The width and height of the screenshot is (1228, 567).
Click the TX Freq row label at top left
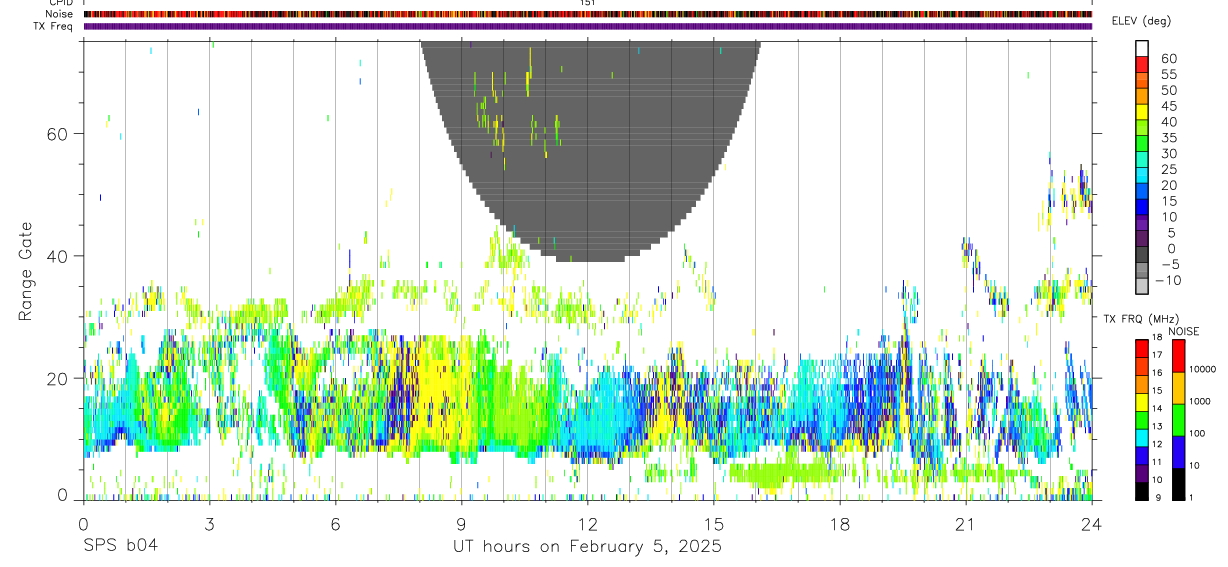54,26
